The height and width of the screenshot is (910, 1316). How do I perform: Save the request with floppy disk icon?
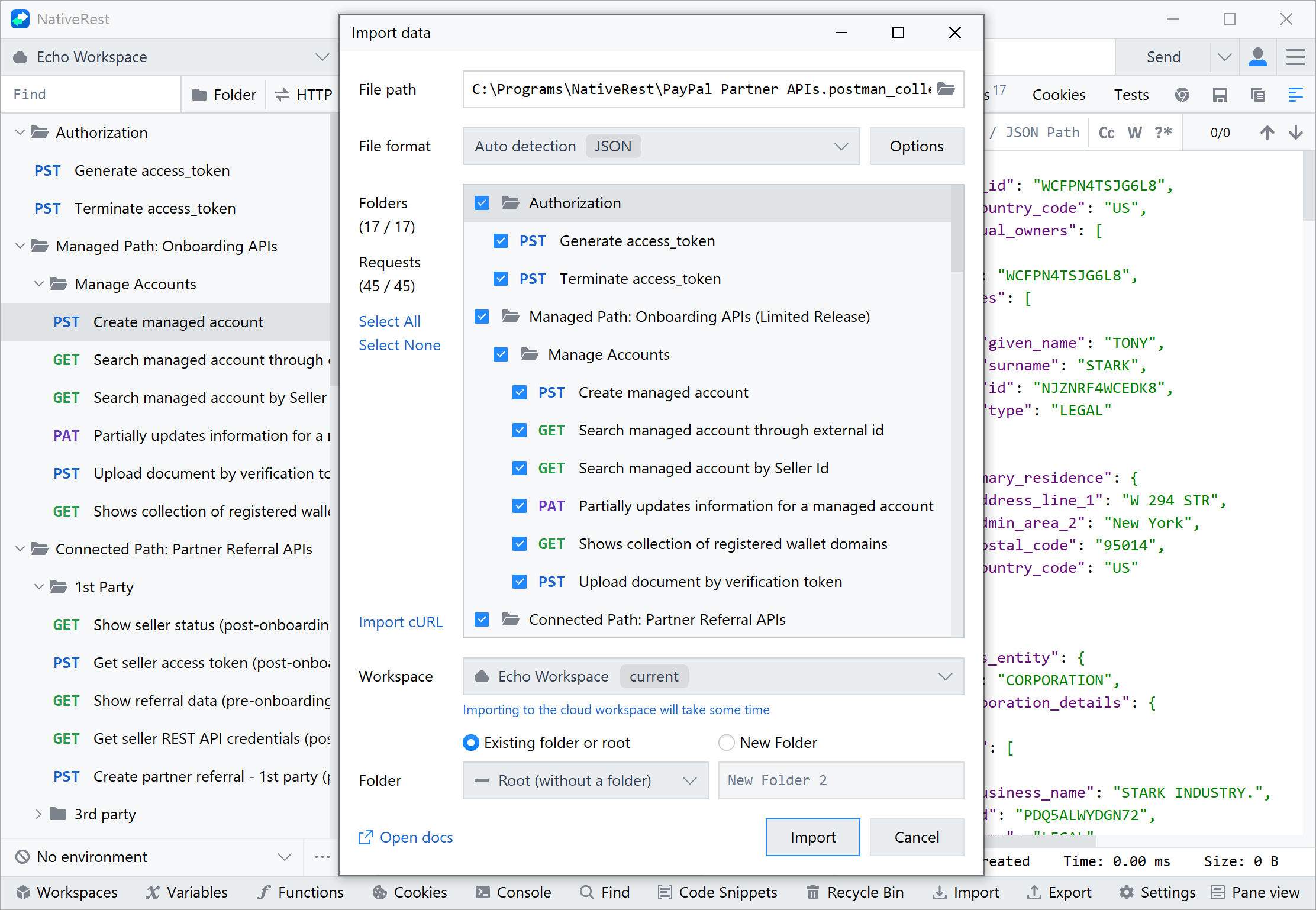click(x=1220, y=95)
